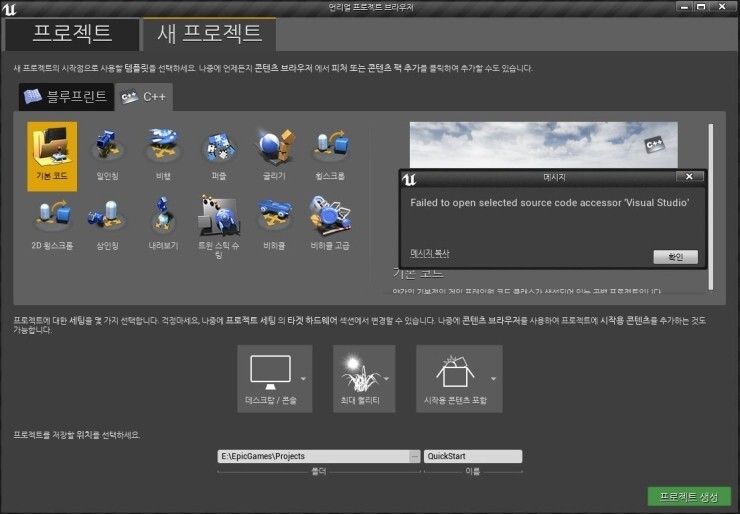Click the Unreal logo in the 메시지 dialog
Viewport: 740px width, 514px height.
[x=409, y=179]
